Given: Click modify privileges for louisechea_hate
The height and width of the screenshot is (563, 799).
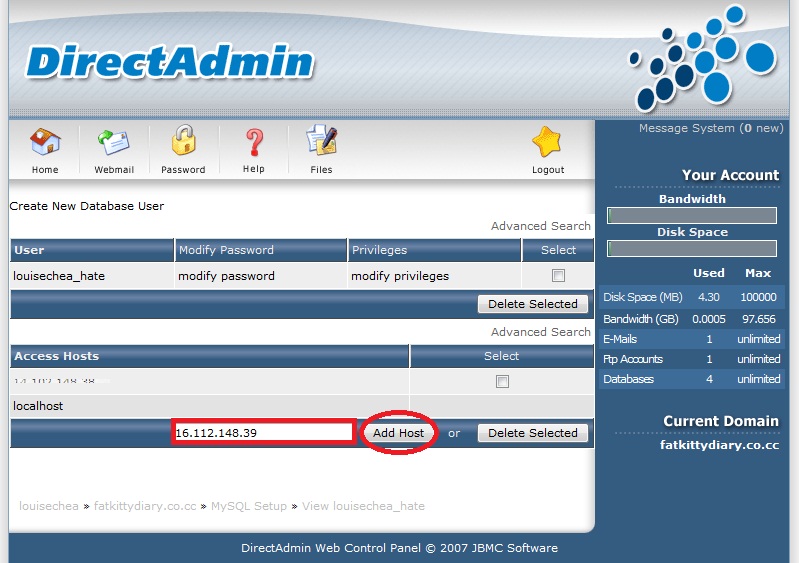Looking at the screenshot, I should [400, 276].
